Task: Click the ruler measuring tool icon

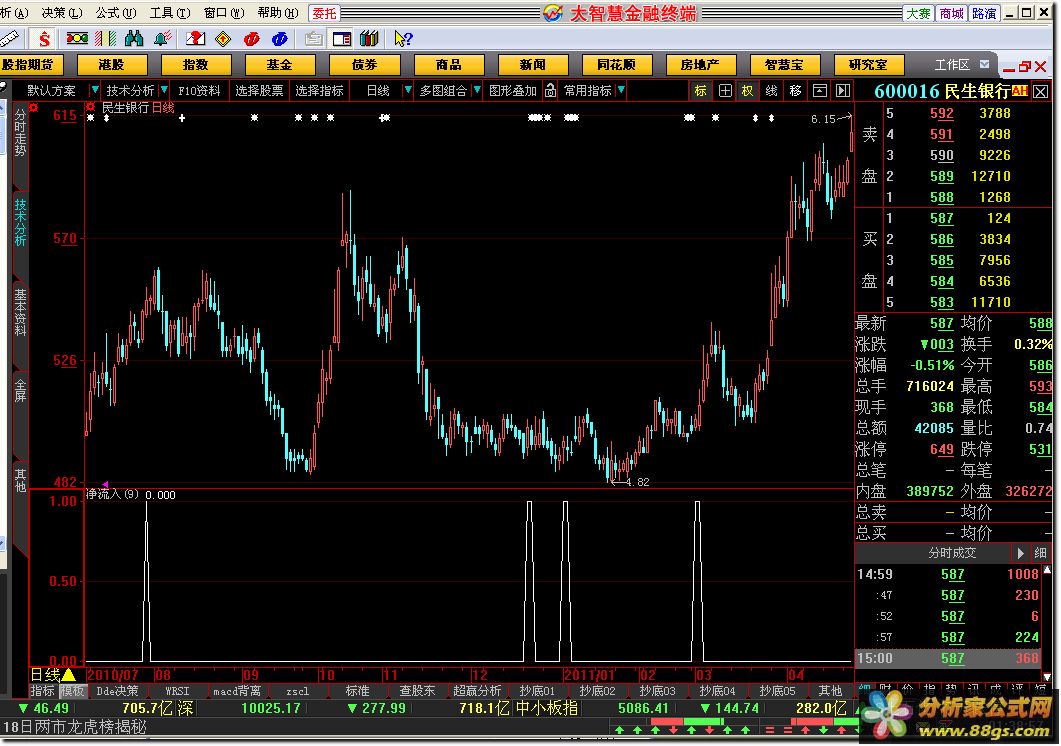Action: [x=9, y=39]
